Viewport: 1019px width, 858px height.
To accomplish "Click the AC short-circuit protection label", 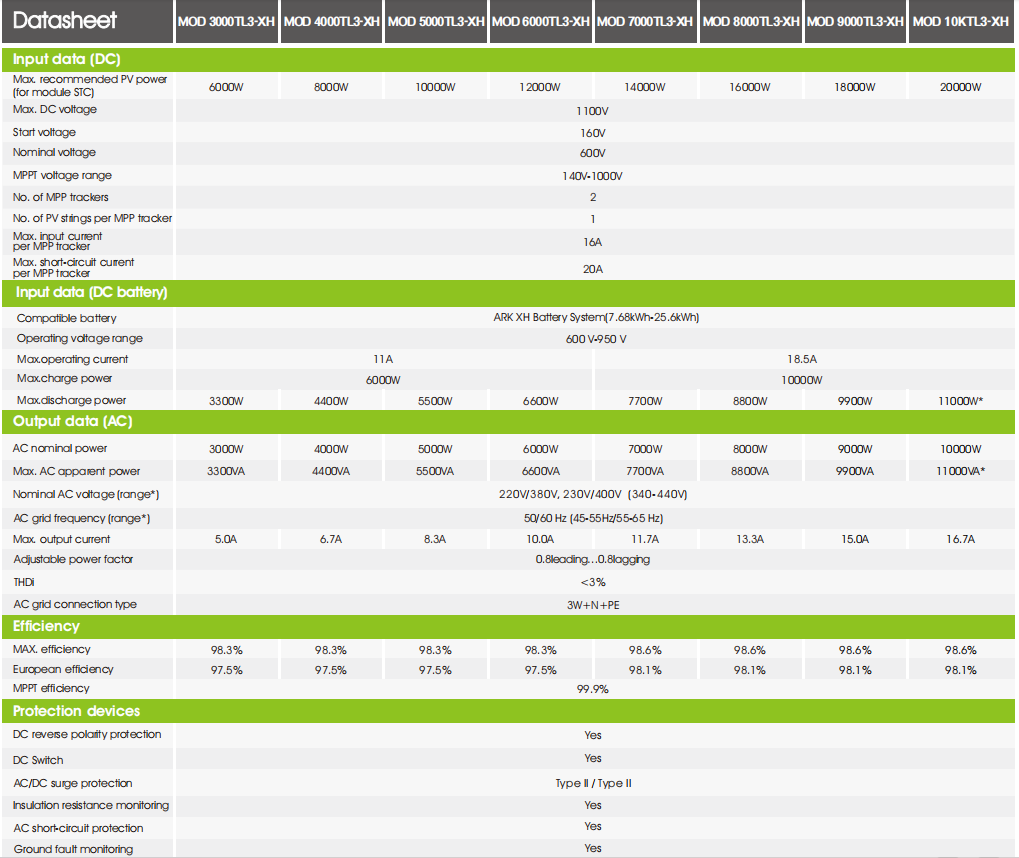I will click(78, 828).
